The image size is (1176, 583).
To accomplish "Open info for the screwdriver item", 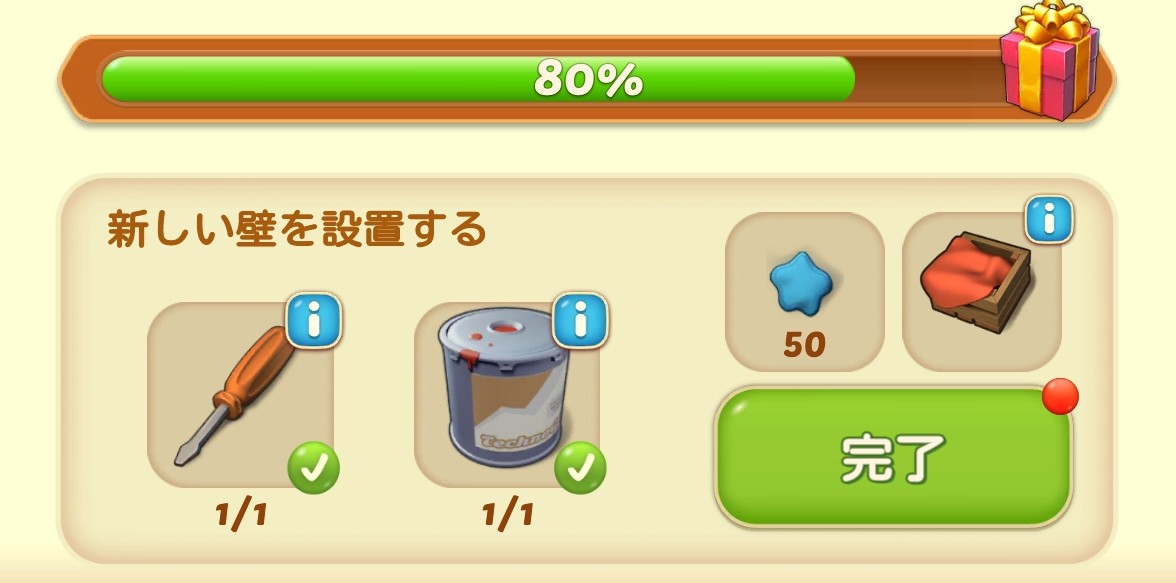I will (x=314, y=320).
